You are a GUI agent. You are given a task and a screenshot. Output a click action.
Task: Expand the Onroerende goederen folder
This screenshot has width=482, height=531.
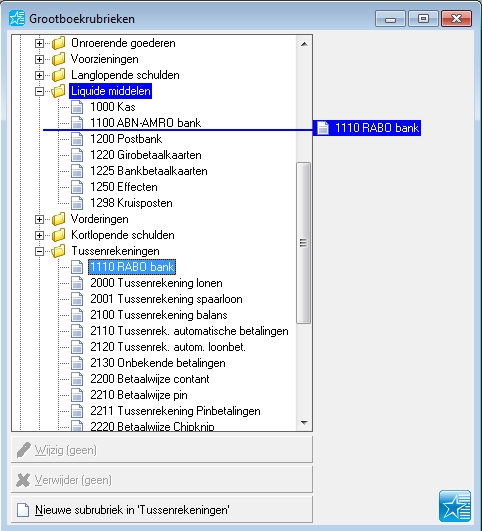pos(39,43)
